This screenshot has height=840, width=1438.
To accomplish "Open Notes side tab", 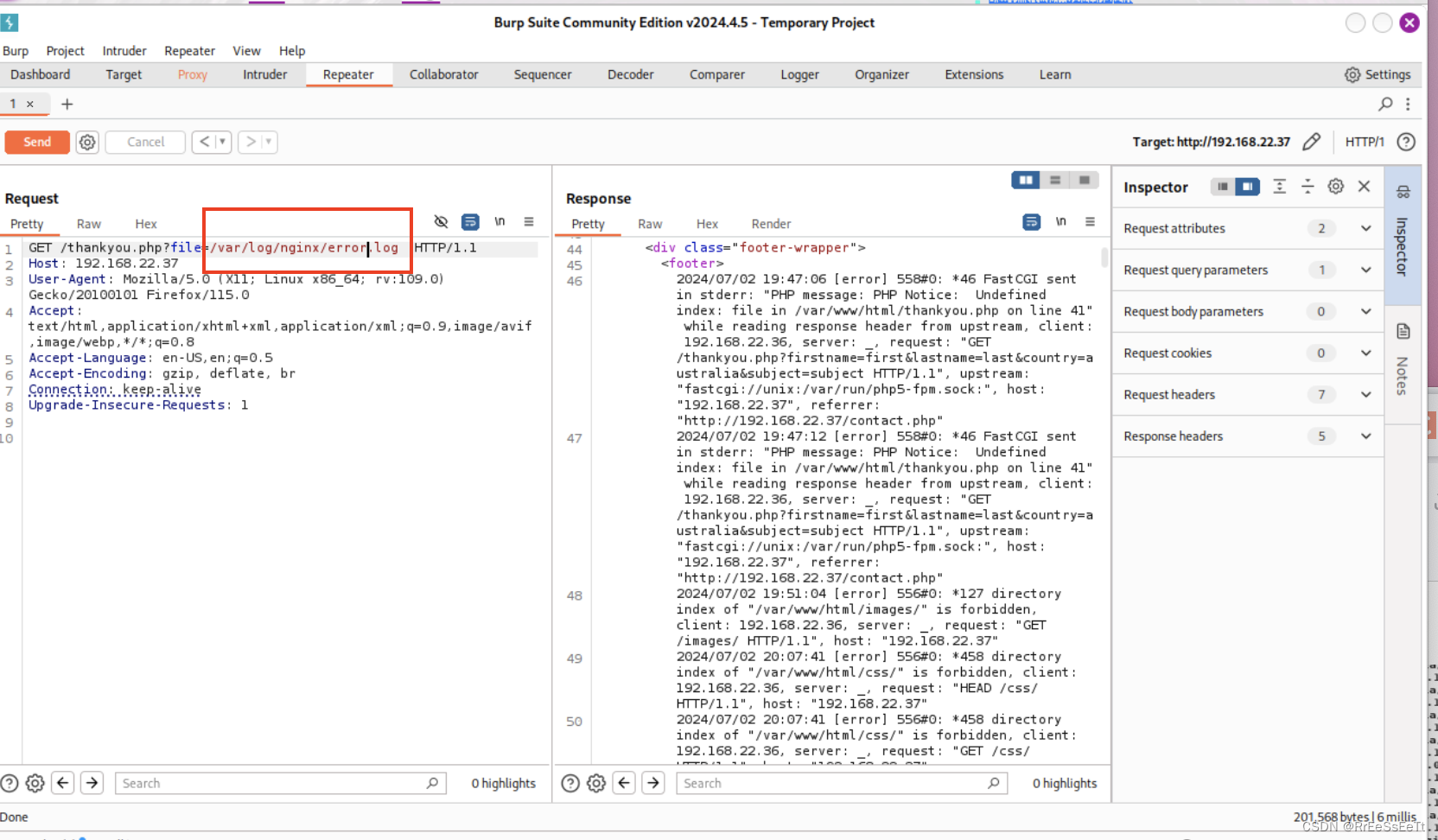I will point(1403,363).
